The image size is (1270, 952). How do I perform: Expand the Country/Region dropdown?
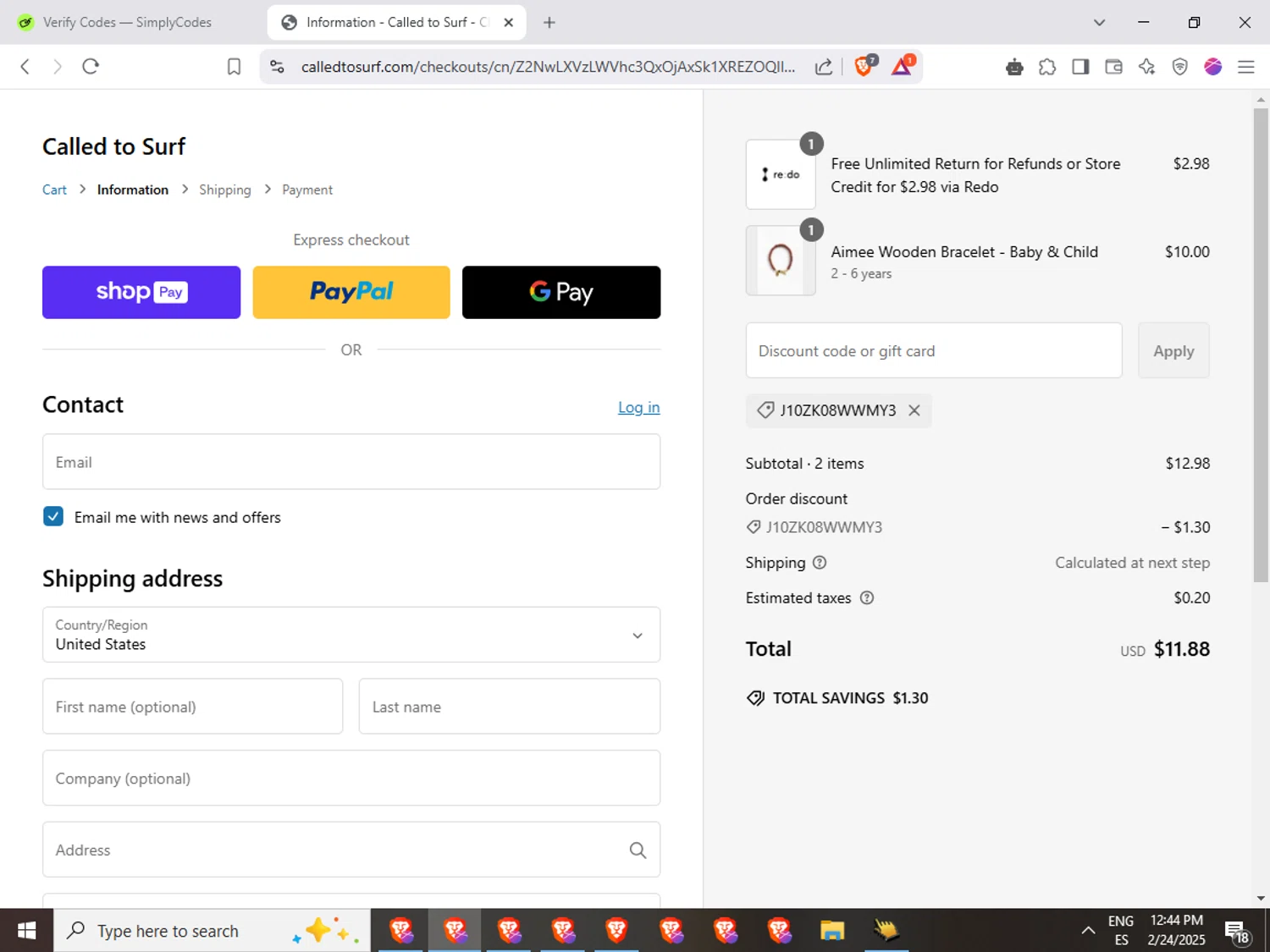(x=351, y=635)
